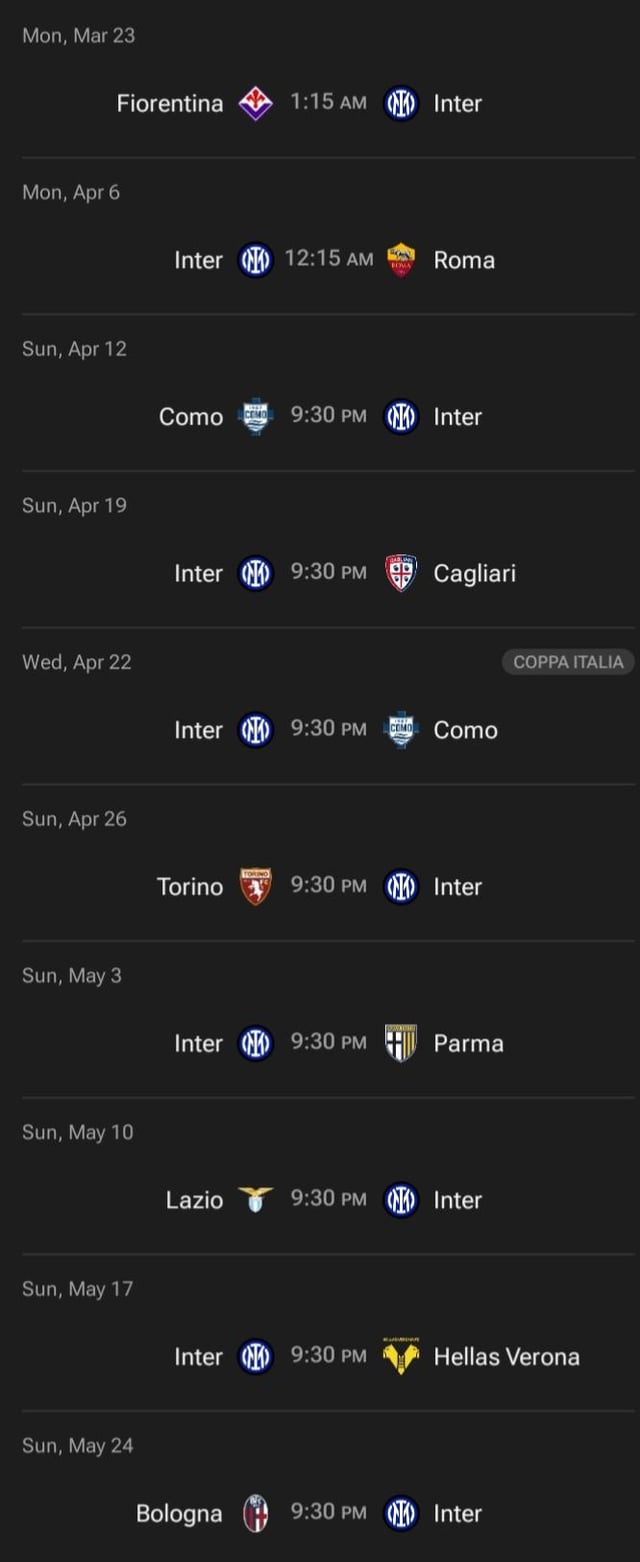This screenshot has width=640, height=1562.
Task: Tap the Sun, May 3 date header
Action: (72, 976)
